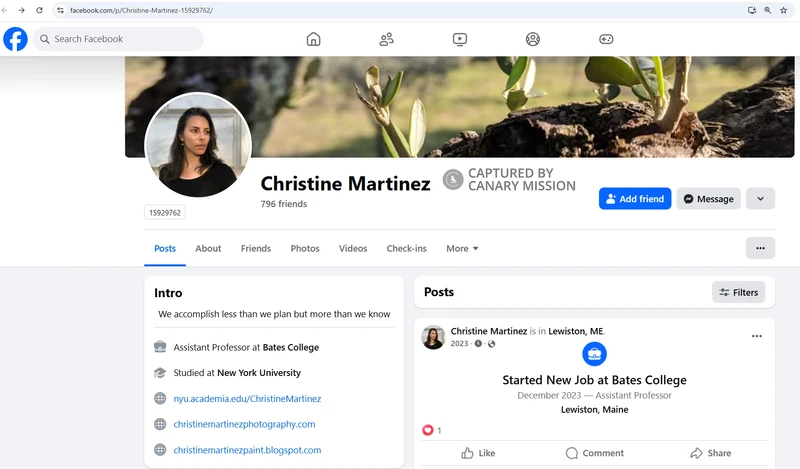Open the Home icon in top navigation
This screenshot has height=469, width=800.
[313, 39]
